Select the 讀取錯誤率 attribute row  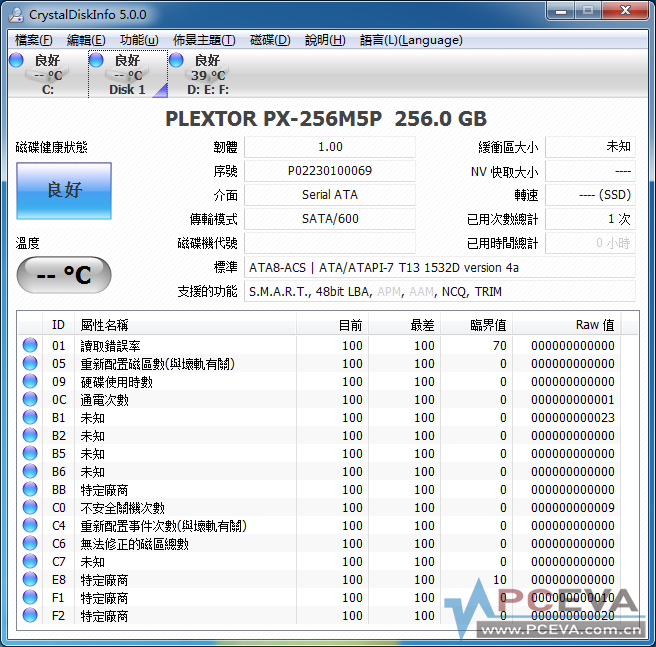click(x=320, y=345)
